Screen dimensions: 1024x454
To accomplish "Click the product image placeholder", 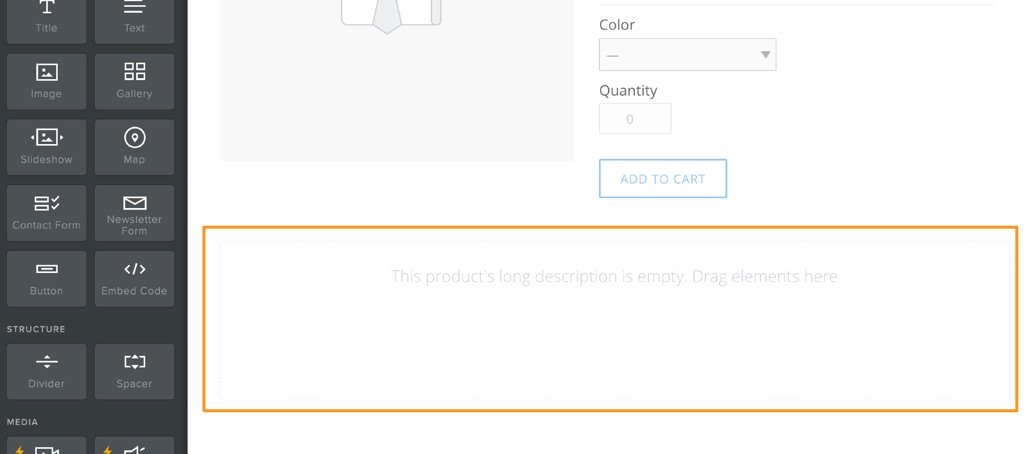I will (x=397, y=80).
